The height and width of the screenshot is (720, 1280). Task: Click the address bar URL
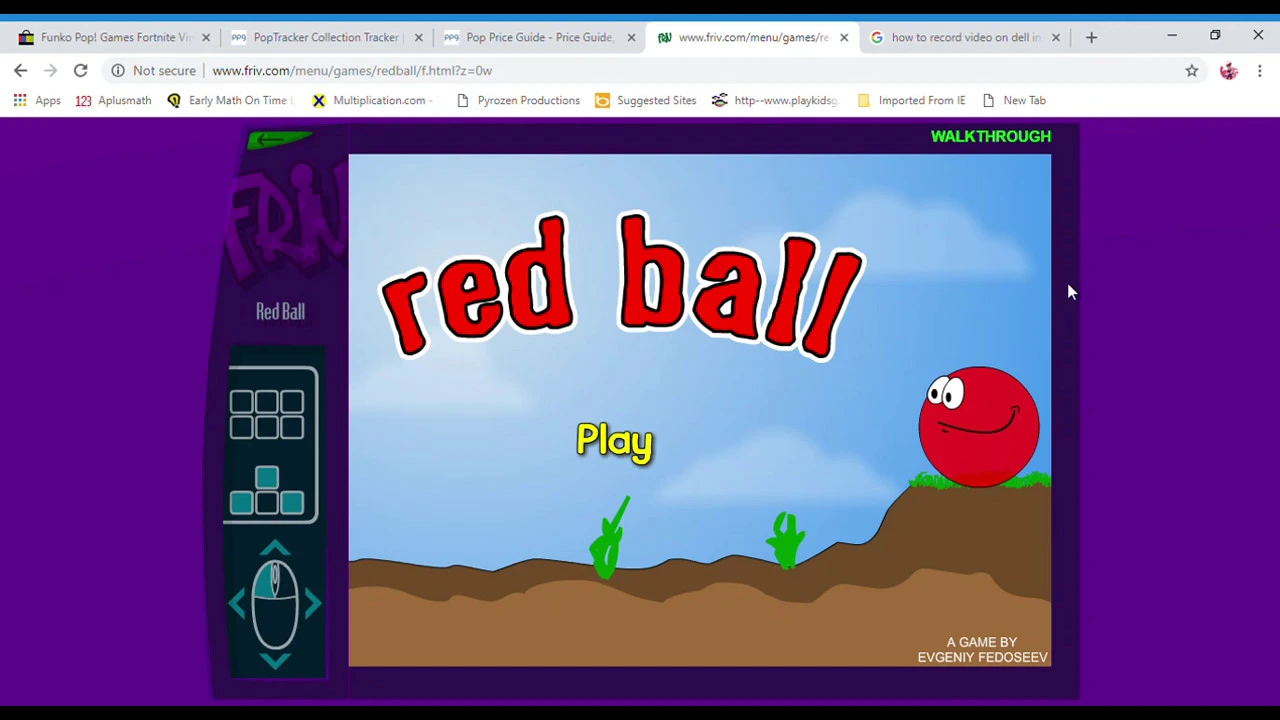pos(352,70)
